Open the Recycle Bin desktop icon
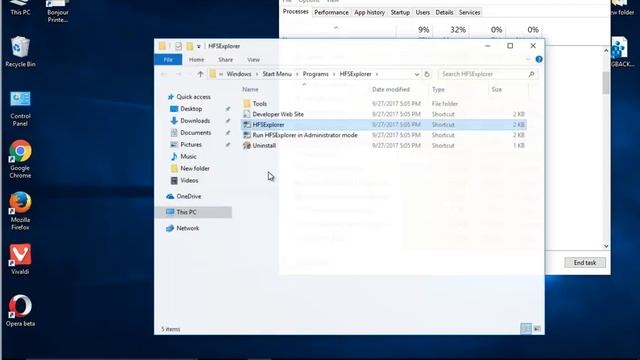 click(x=20, y=51)
